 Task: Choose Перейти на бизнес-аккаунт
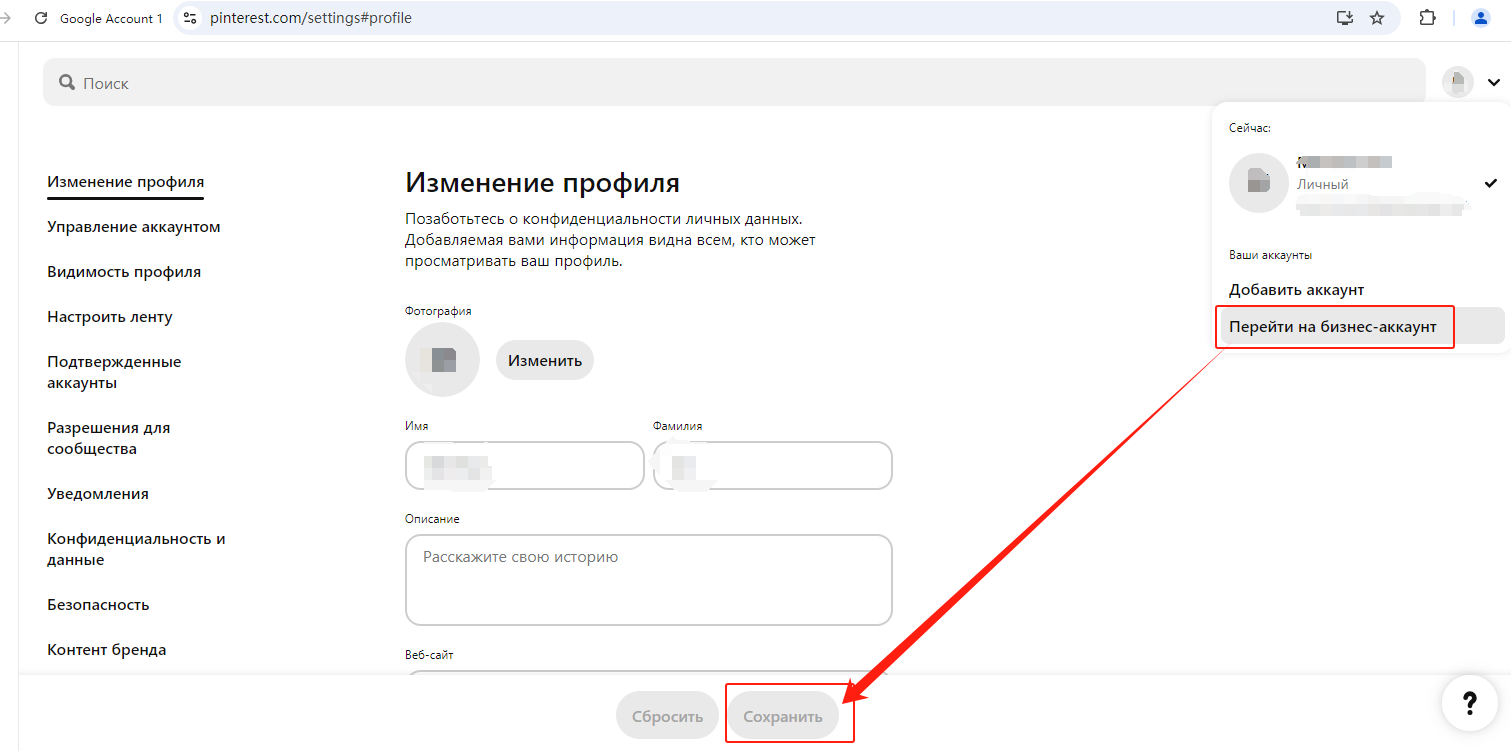click(x=1361, y=327)
